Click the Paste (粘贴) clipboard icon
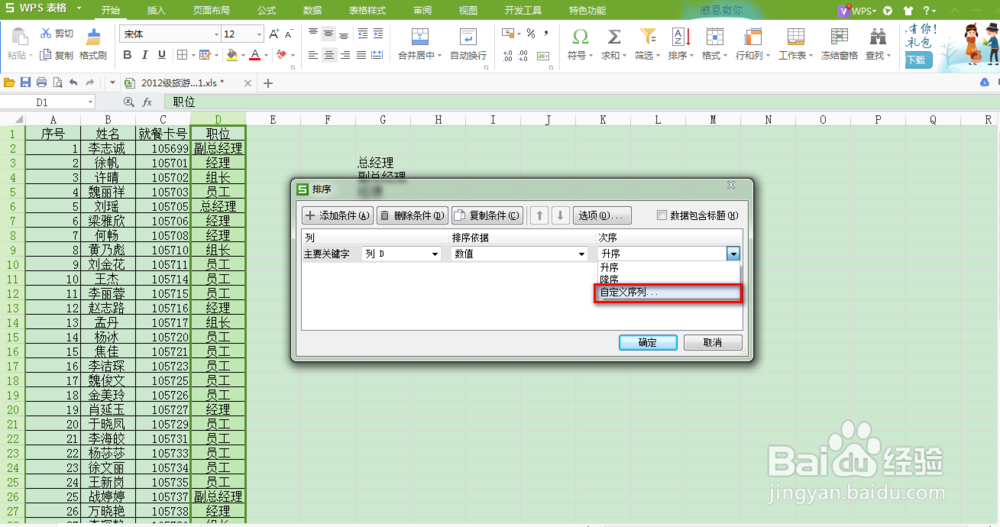The width and height of the screenshot is (1000, 527). 19,37
